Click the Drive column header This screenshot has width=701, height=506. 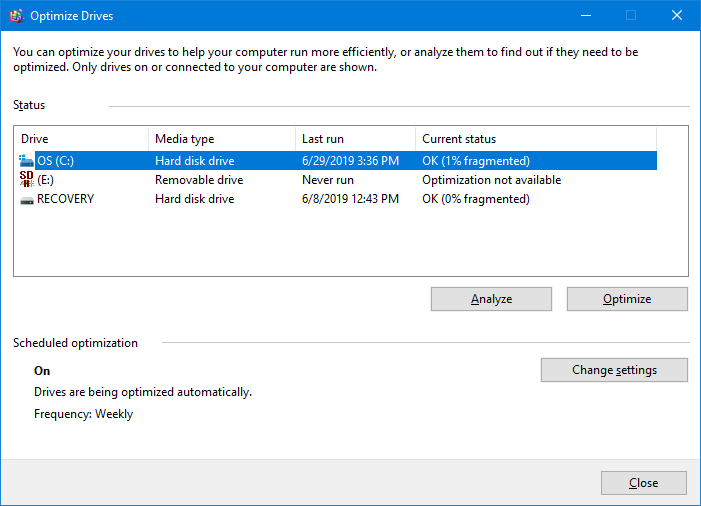[81, 139]
